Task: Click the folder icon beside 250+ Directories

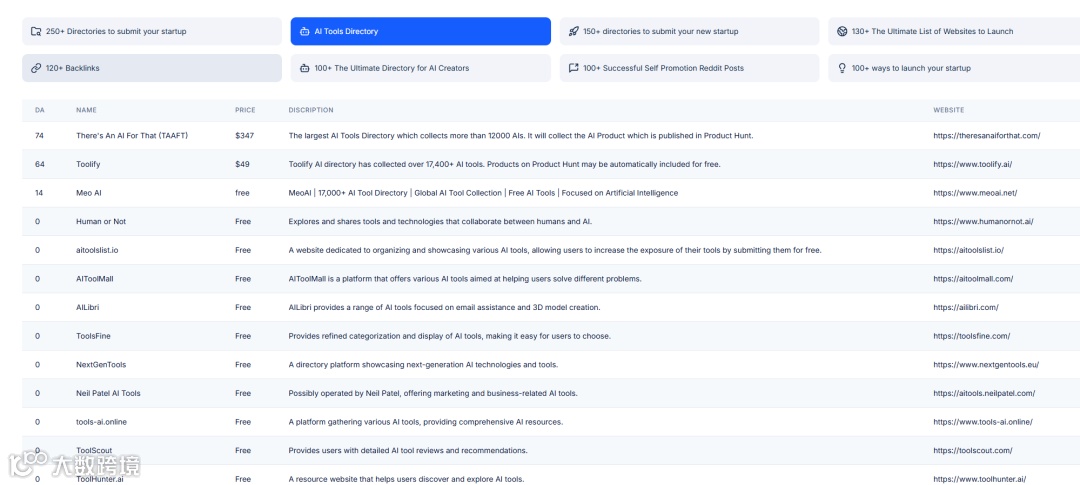Action: 36,31
